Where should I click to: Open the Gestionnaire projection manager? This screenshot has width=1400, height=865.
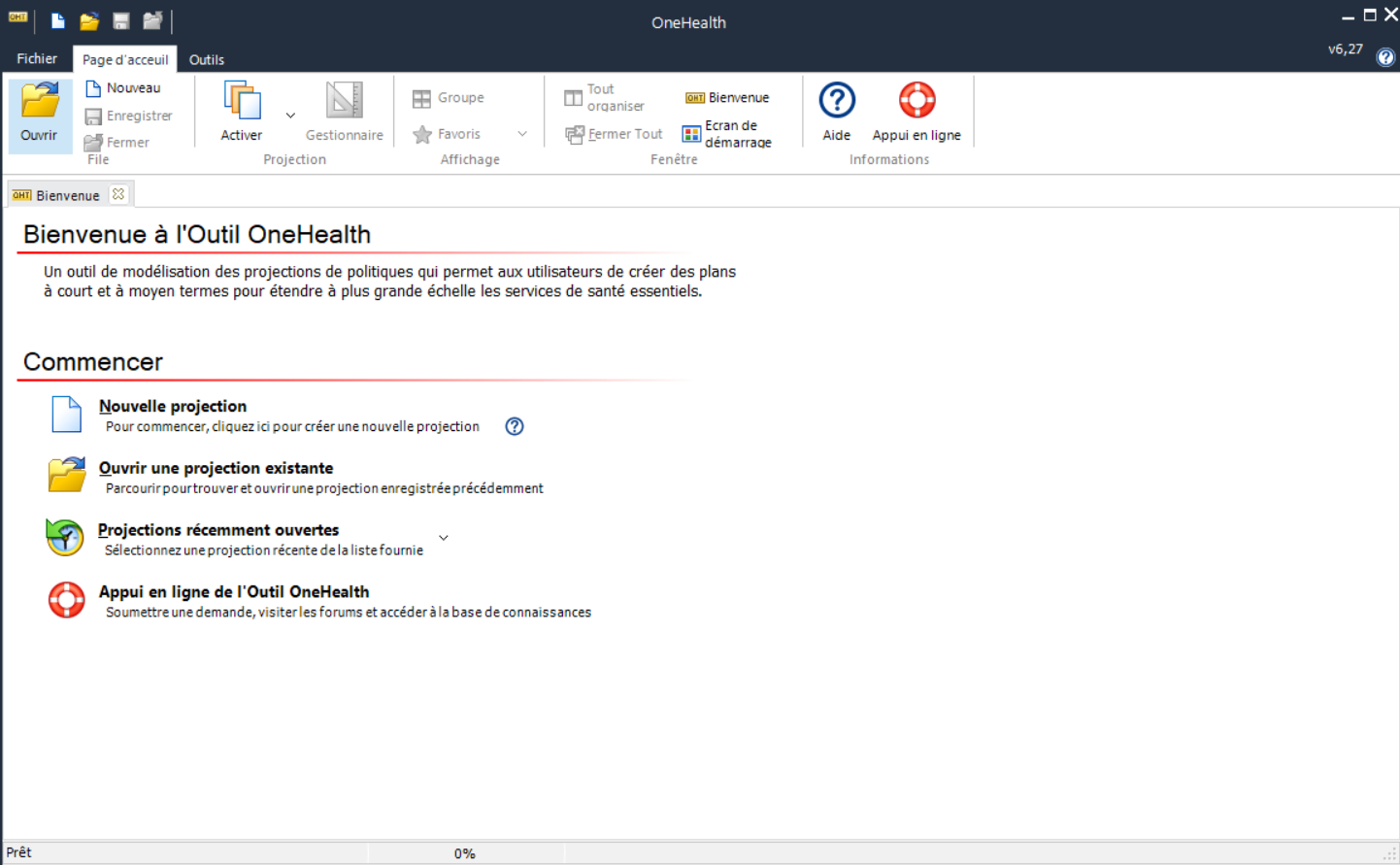tap(345, 112)
